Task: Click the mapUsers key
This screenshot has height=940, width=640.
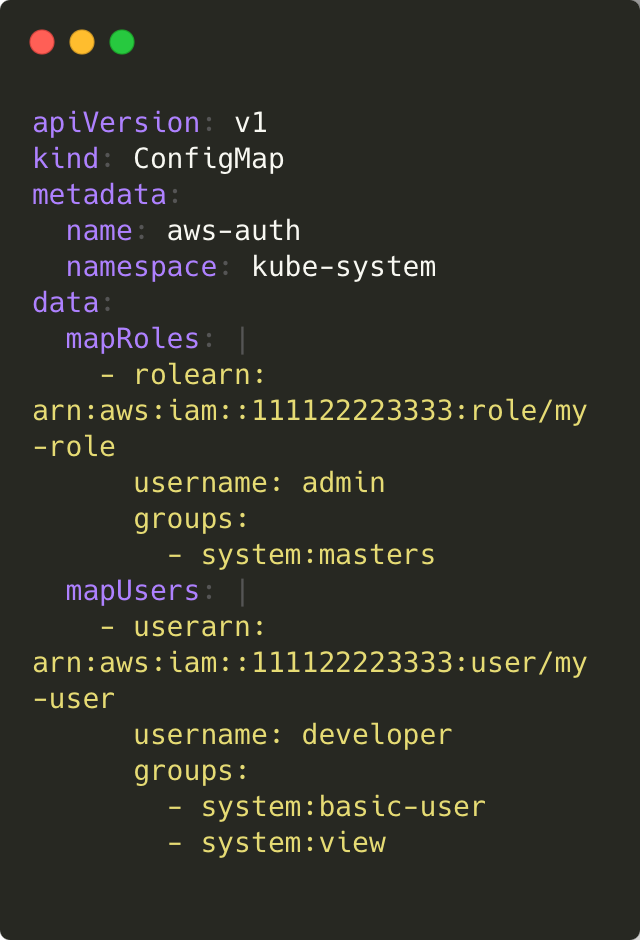Action: [132, 591]
